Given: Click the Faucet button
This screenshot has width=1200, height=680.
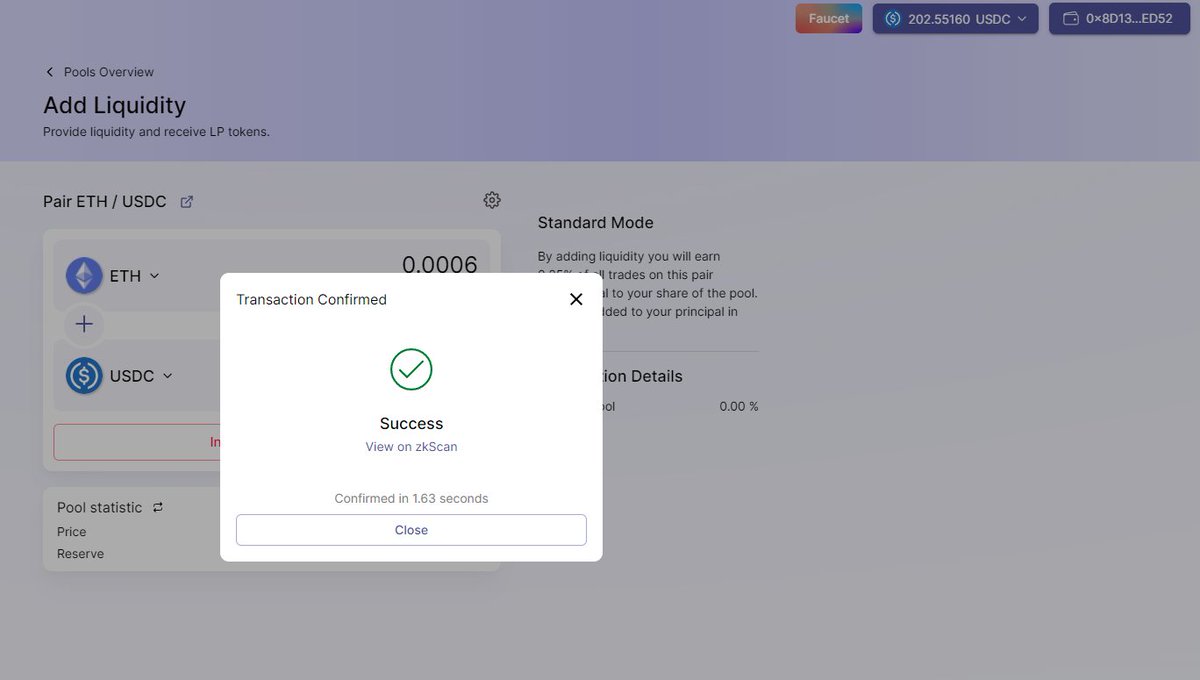Looking at the screenshot, I should (x=829, y=18).
